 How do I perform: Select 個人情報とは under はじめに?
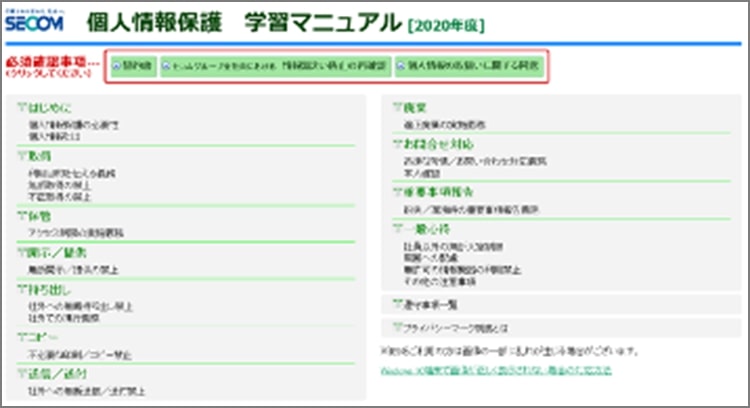[x=55, y=136]
